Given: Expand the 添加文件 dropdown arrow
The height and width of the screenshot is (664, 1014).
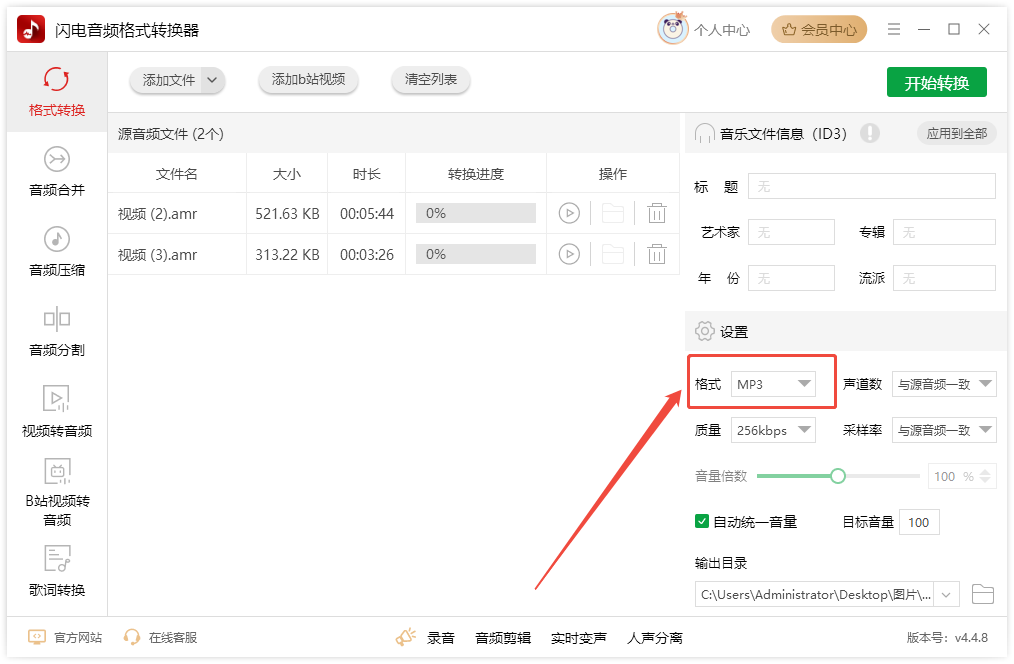Looking at the screenshot, I should click(x=212, y=80).
